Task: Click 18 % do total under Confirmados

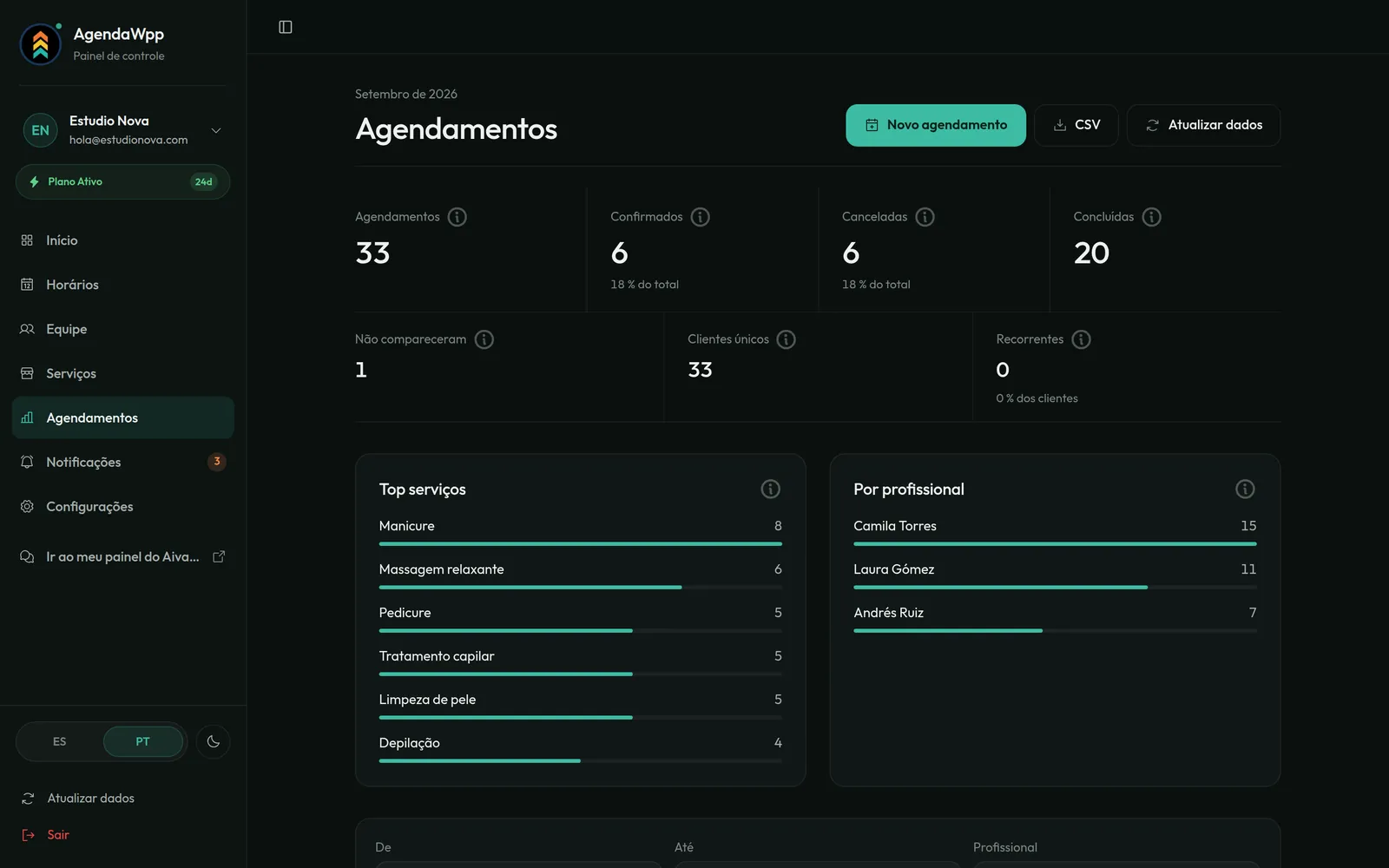Action: 645,285
